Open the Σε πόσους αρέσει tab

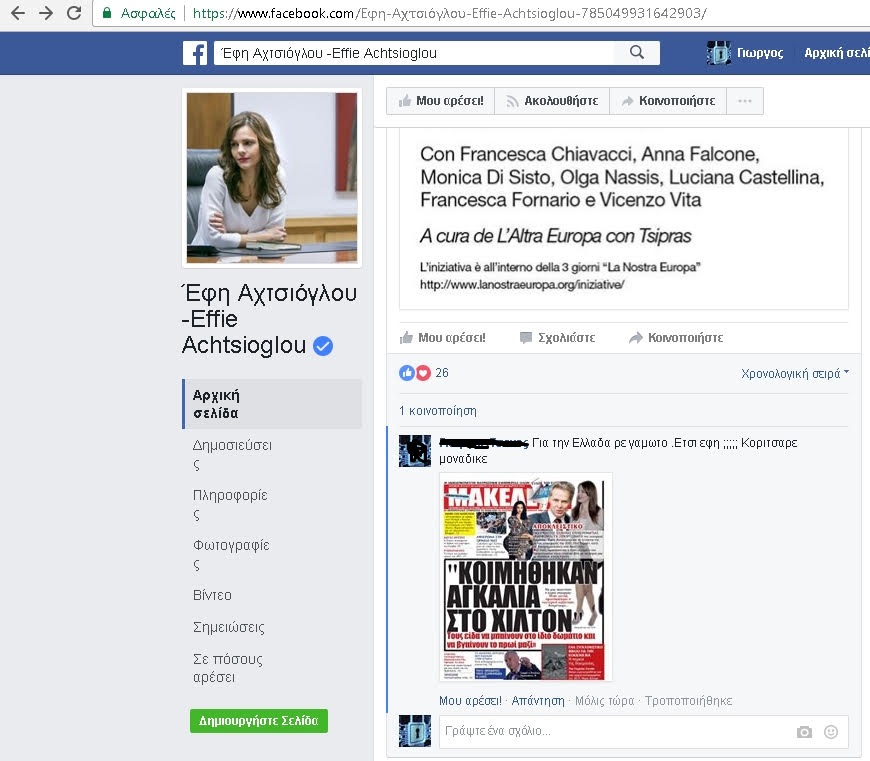[228, 668]
